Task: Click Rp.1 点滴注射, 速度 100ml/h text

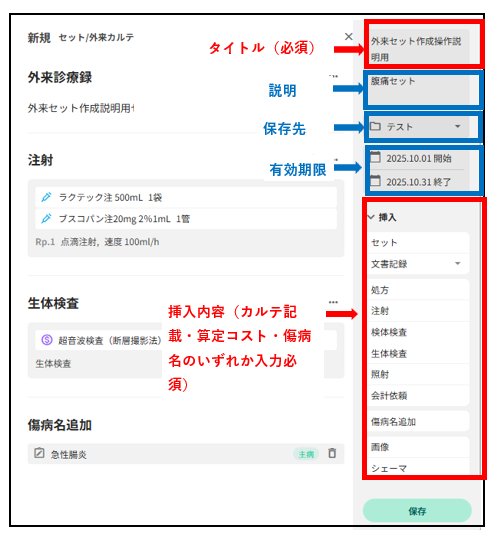Action: [x=97, y=242]
